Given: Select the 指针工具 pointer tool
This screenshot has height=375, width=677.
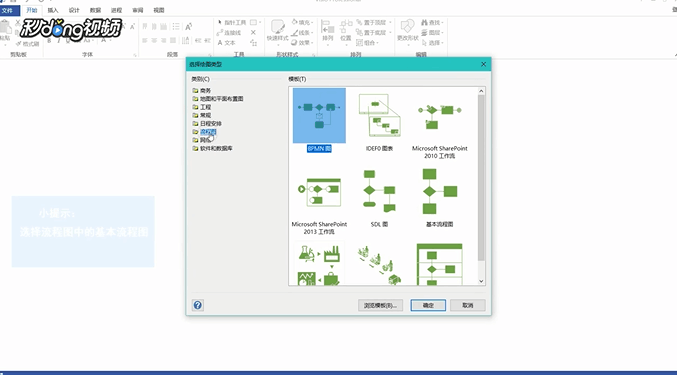Looking at the screenshot, I should [x=232, y=22].
